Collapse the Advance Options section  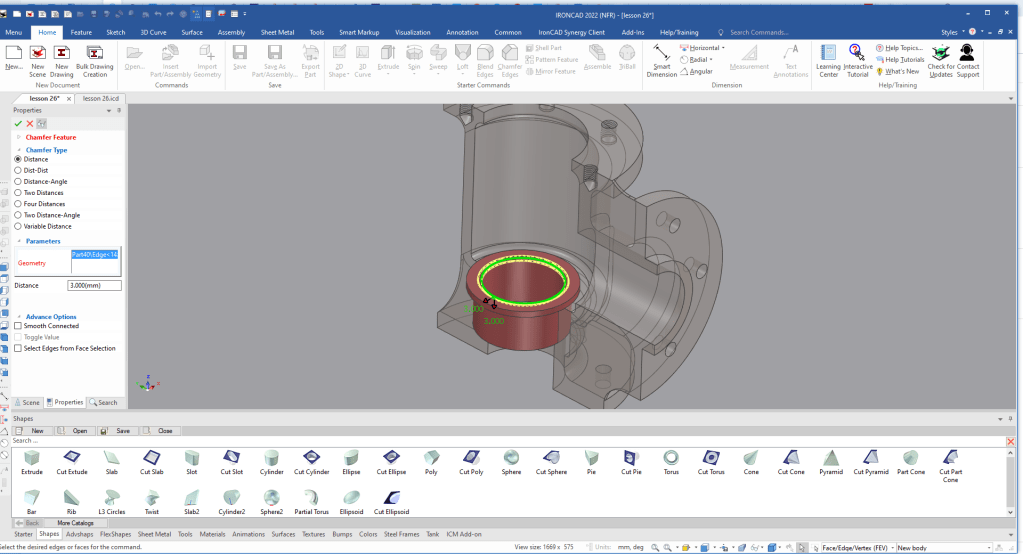[19, 317]
